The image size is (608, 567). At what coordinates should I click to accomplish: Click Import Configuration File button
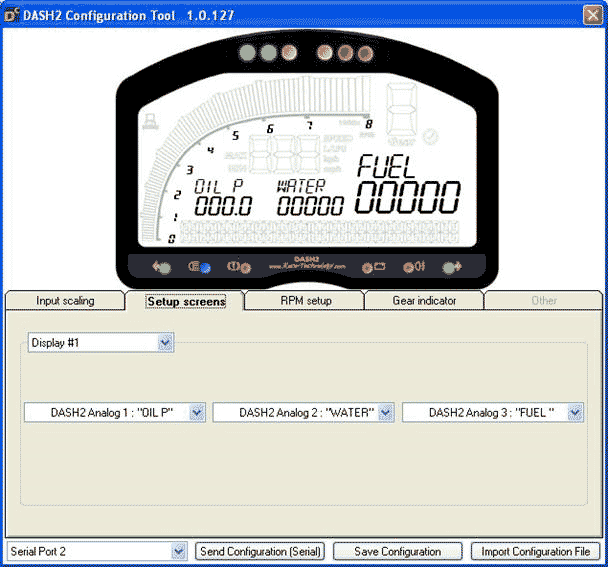click(536, 551)
